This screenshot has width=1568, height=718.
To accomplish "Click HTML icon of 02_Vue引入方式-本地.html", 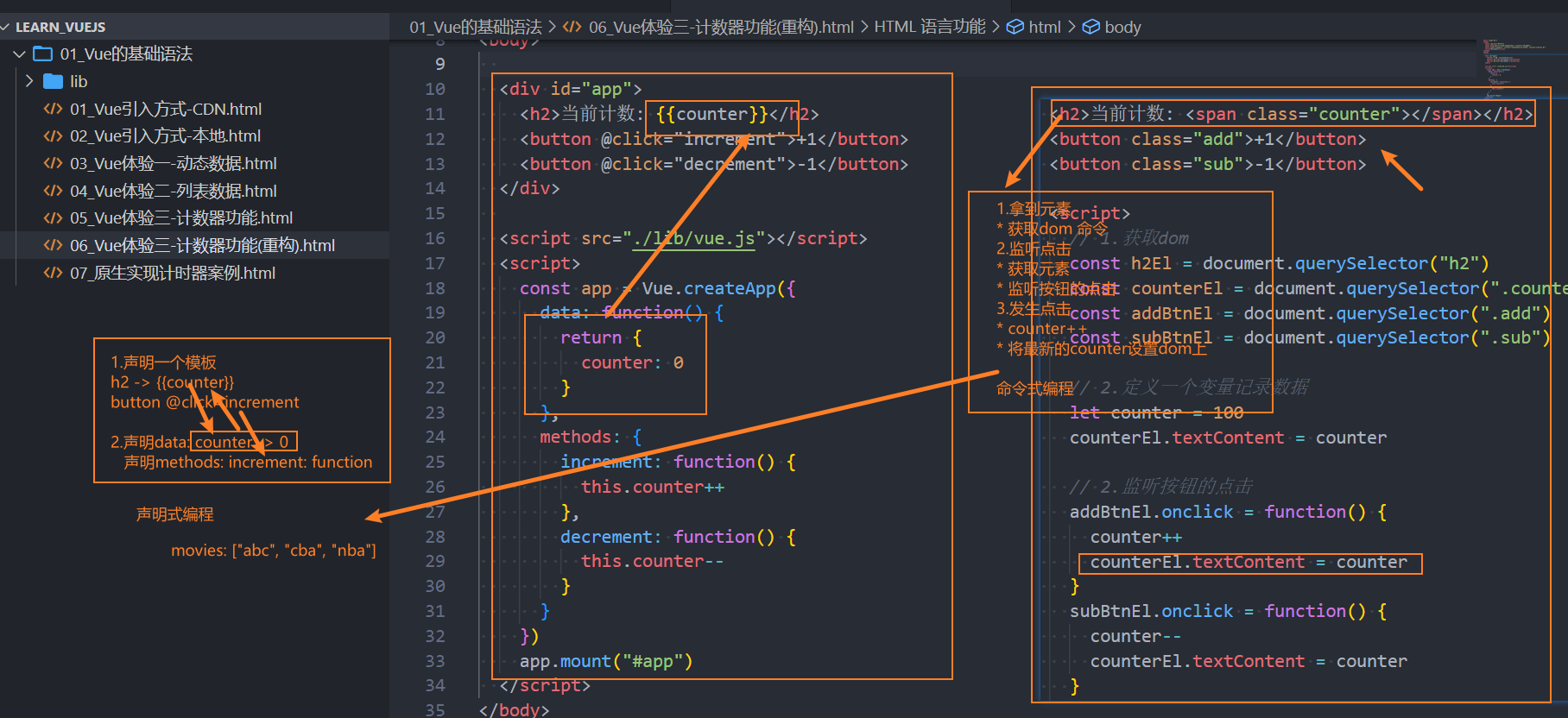I will [x=53, y=135].
